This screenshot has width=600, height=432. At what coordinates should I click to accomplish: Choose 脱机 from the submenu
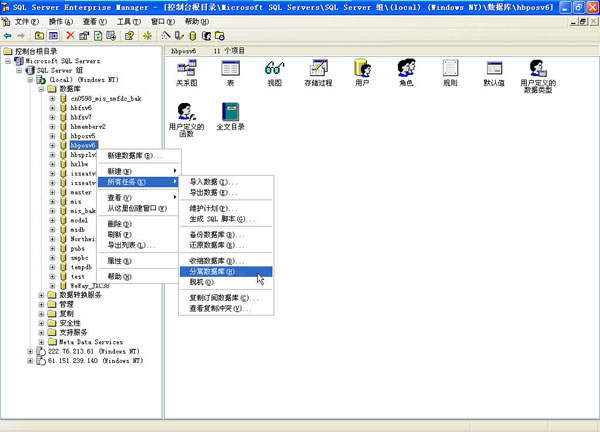[226, 282]
